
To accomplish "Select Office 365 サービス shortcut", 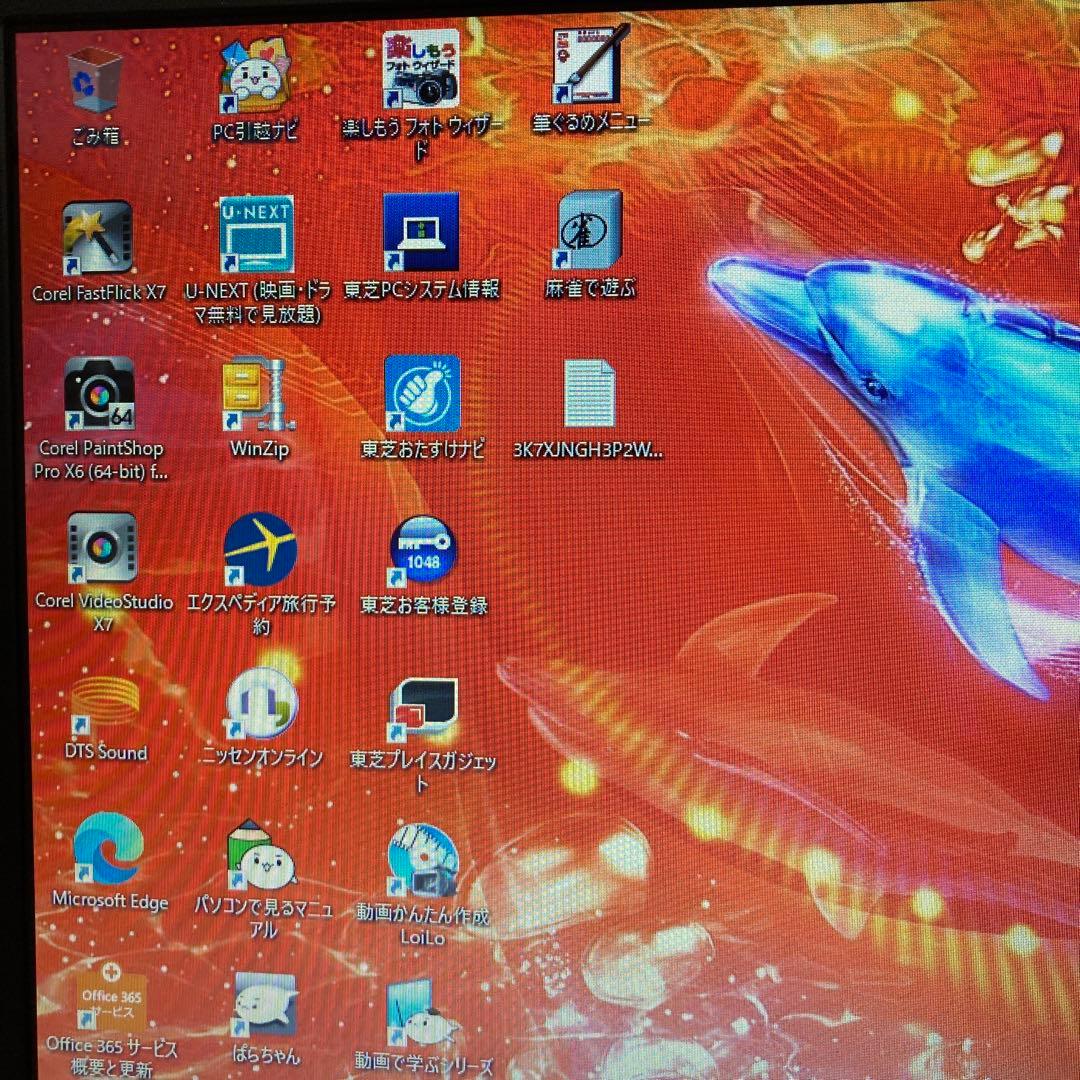I will coord(110,997).
